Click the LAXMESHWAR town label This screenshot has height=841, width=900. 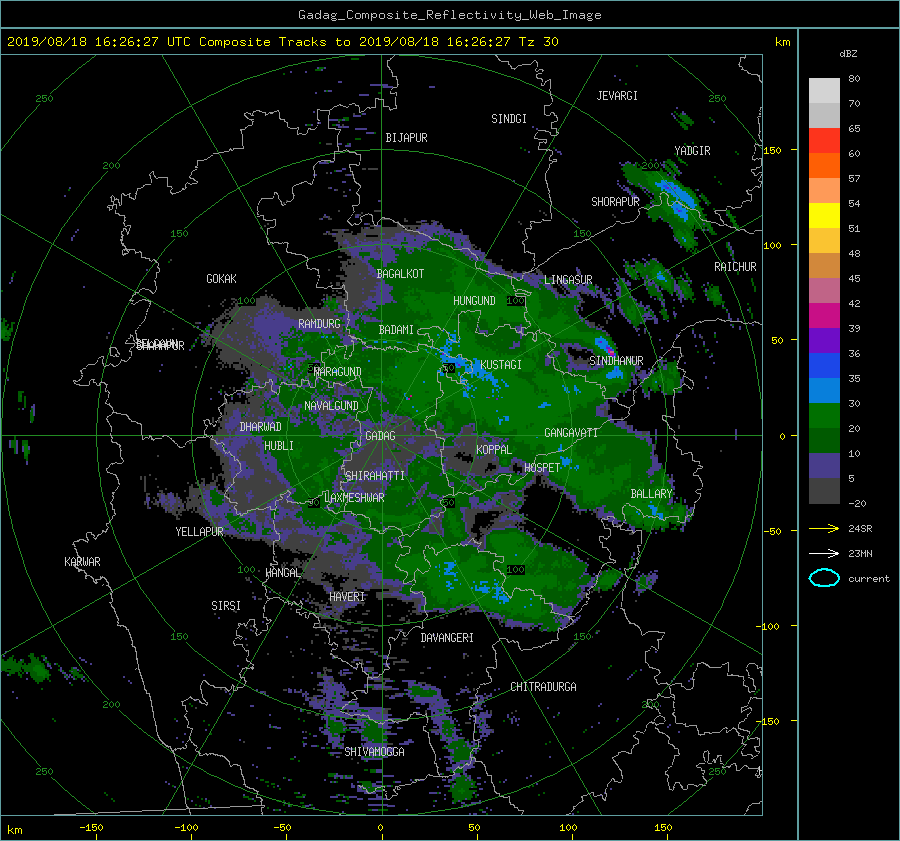354,498
